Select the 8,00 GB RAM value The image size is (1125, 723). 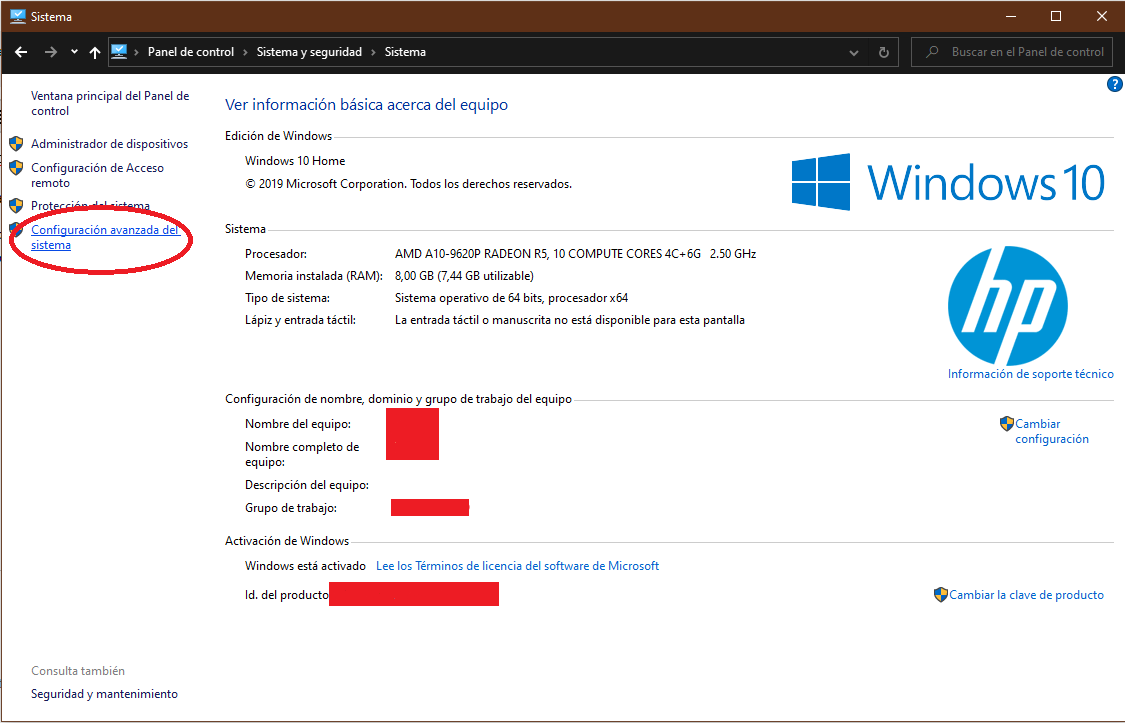464,276
